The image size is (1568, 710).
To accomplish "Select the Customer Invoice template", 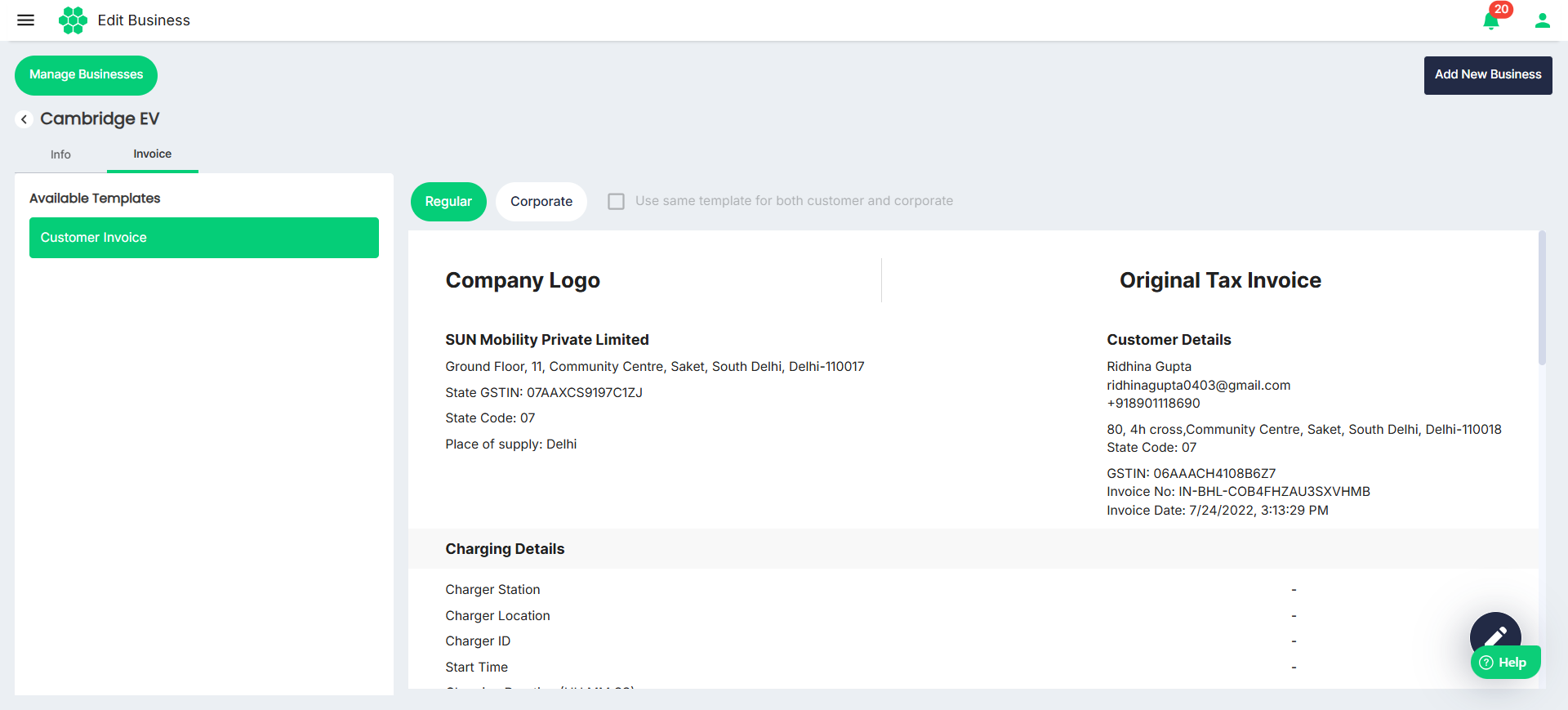I will (204, 238).
